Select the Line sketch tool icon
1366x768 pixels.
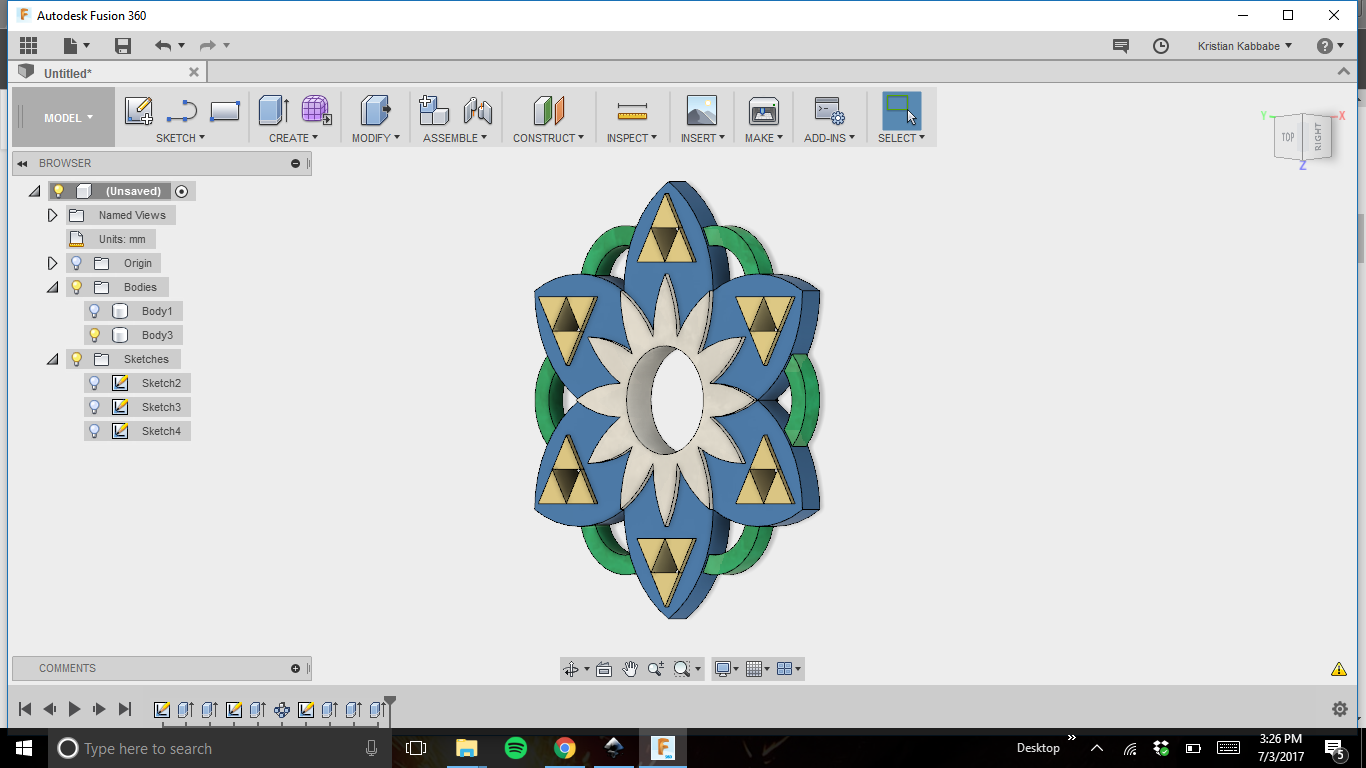(181, 111)
